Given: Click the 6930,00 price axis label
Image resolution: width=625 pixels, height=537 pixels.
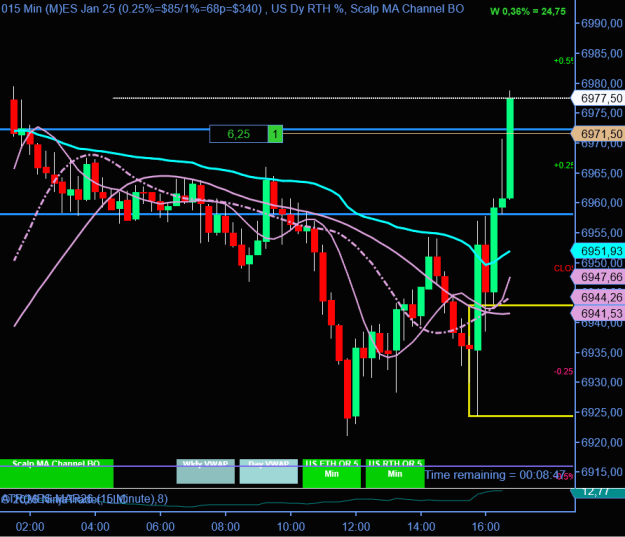Looking at the screenshot, I should [601, 382].
